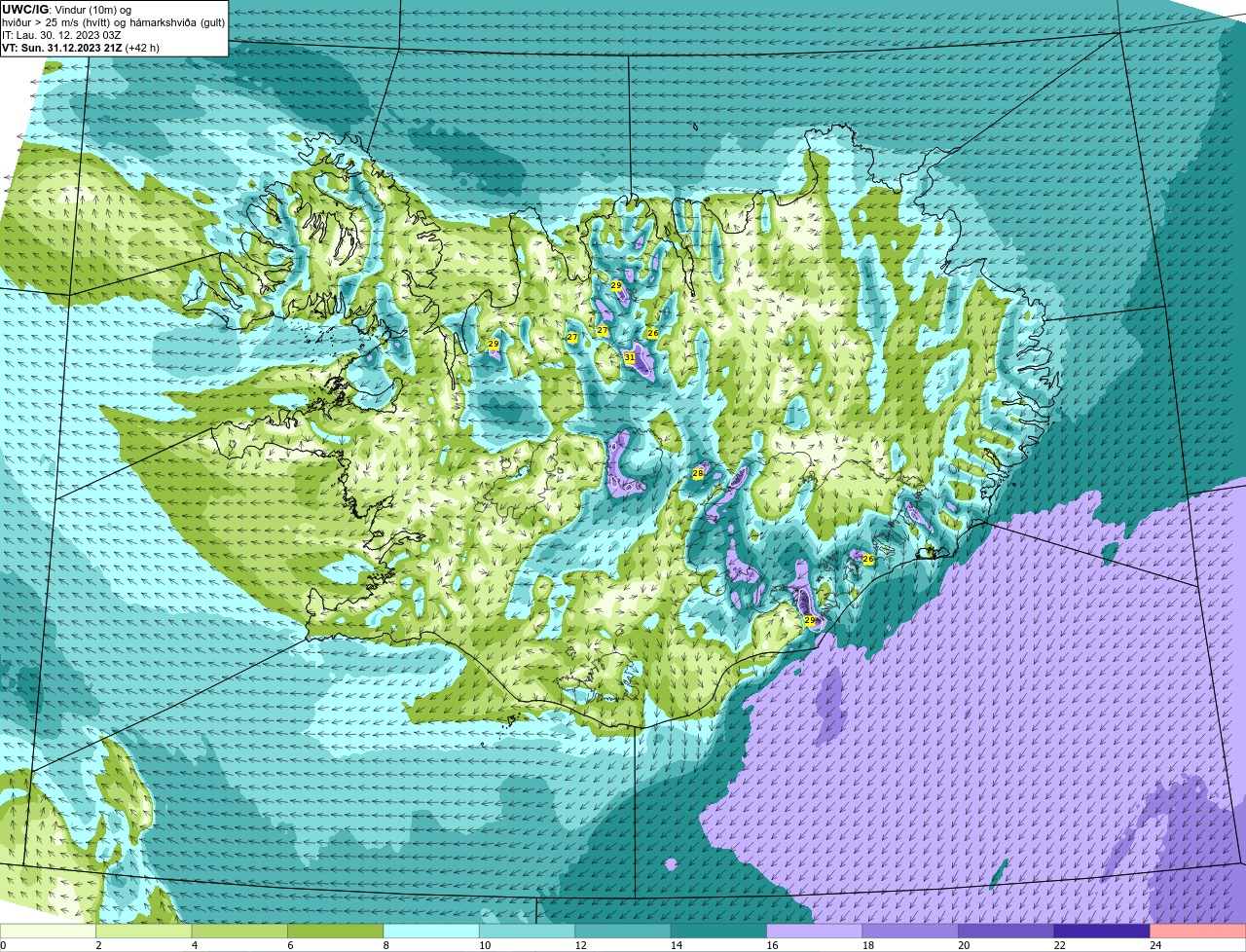
Task: Pick the violet 20–22 m/s legend swatch
Action: pos(1007,931)
